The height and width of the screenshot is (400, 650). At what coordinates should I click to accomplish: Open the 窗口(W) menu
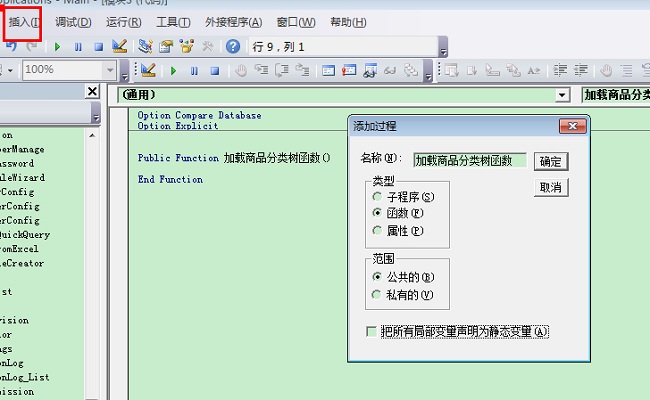[296, 22]
